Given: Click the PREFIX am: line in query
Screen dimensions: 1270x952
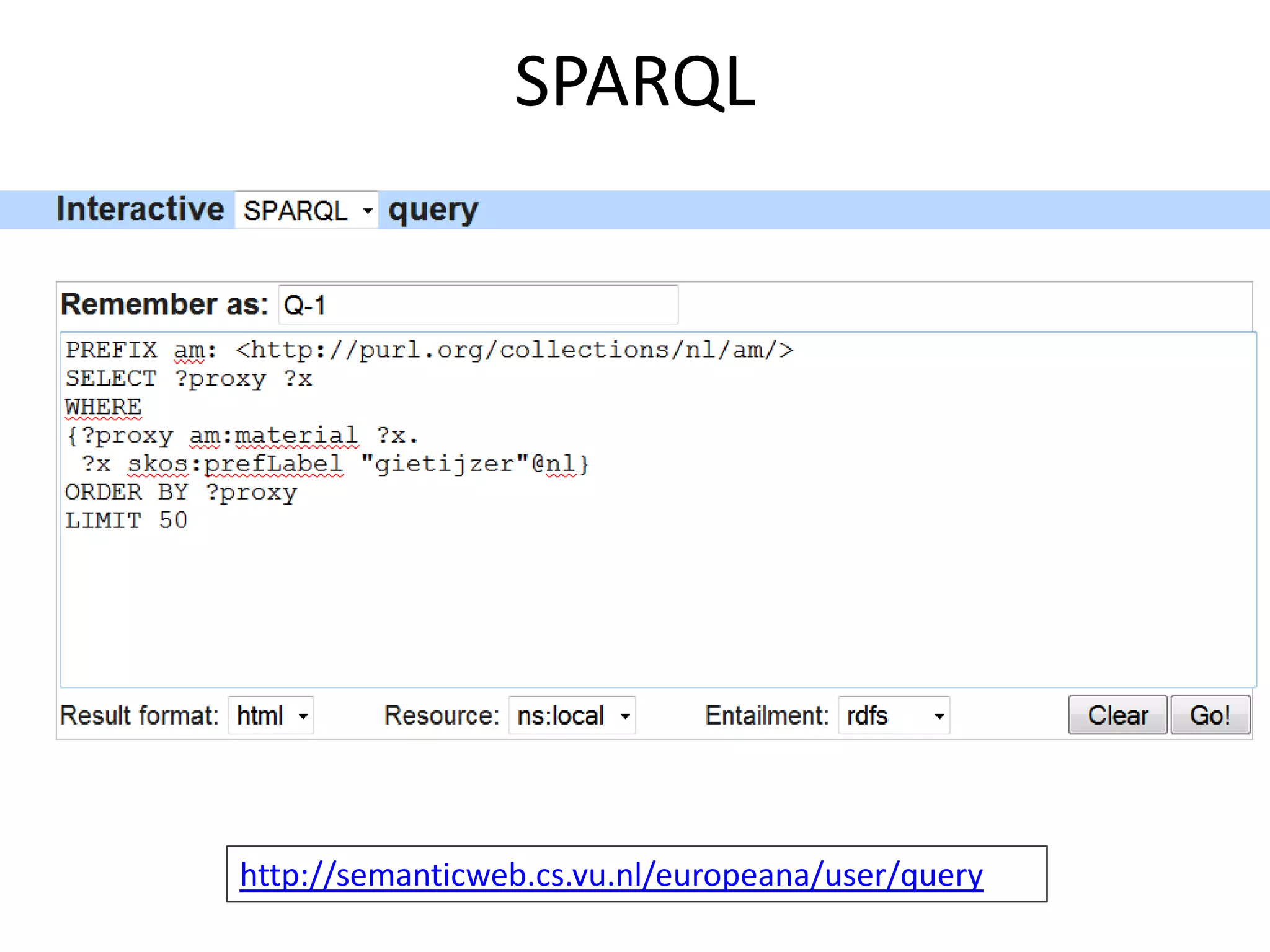Looking at the screenshot, I should [429, 350].
